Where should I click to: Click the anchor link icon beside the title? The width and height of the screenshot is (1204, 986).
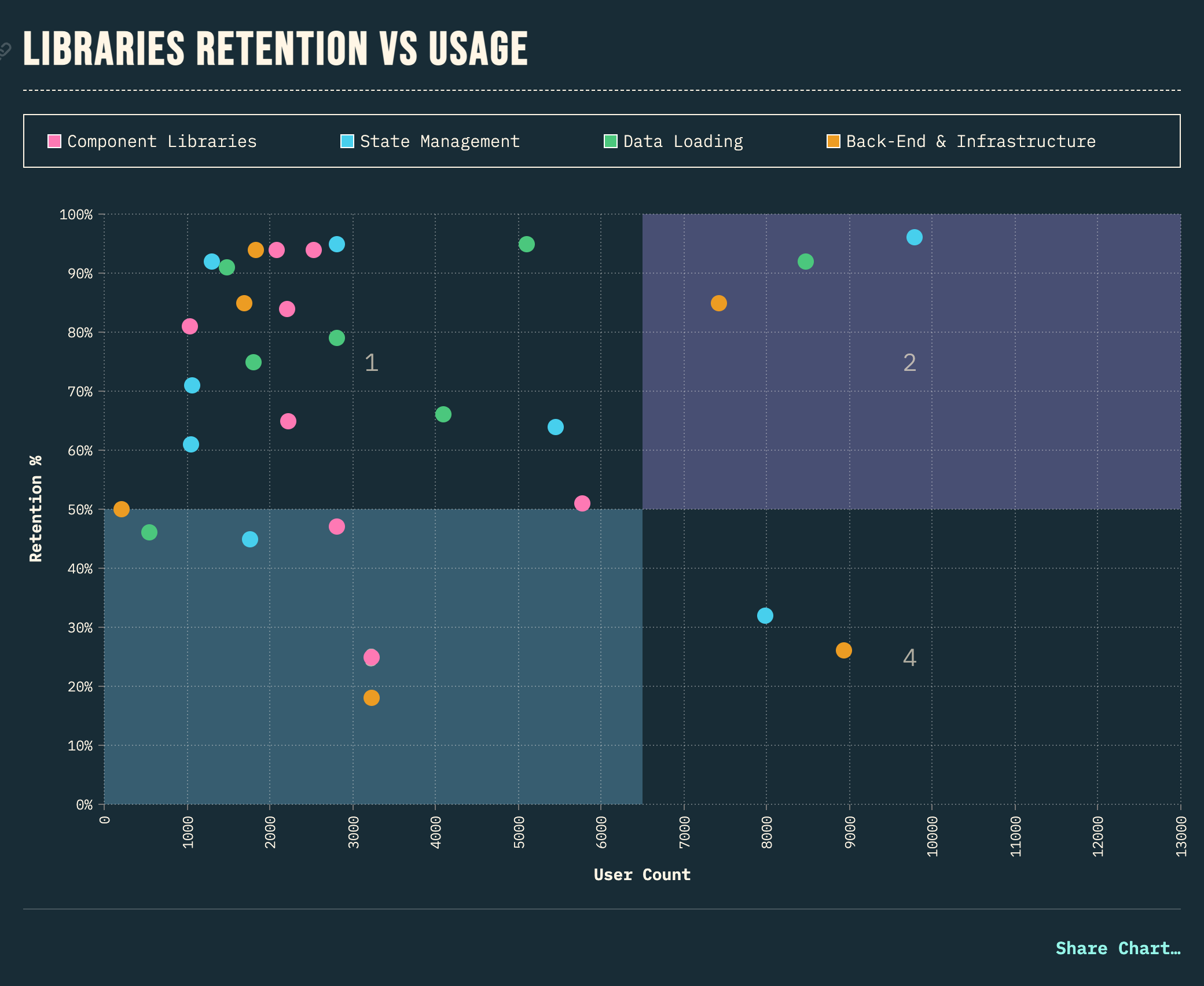coord(5,50)
